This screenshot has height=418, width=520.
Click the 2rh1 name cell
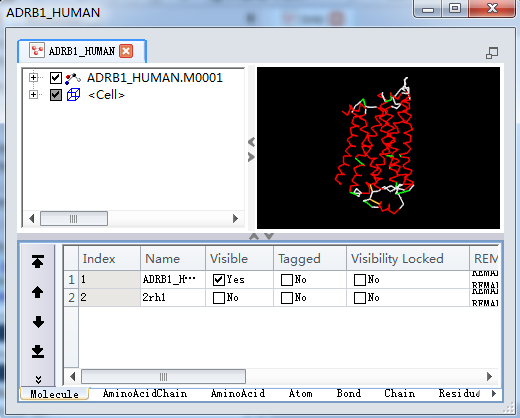[x=173, y=298]
